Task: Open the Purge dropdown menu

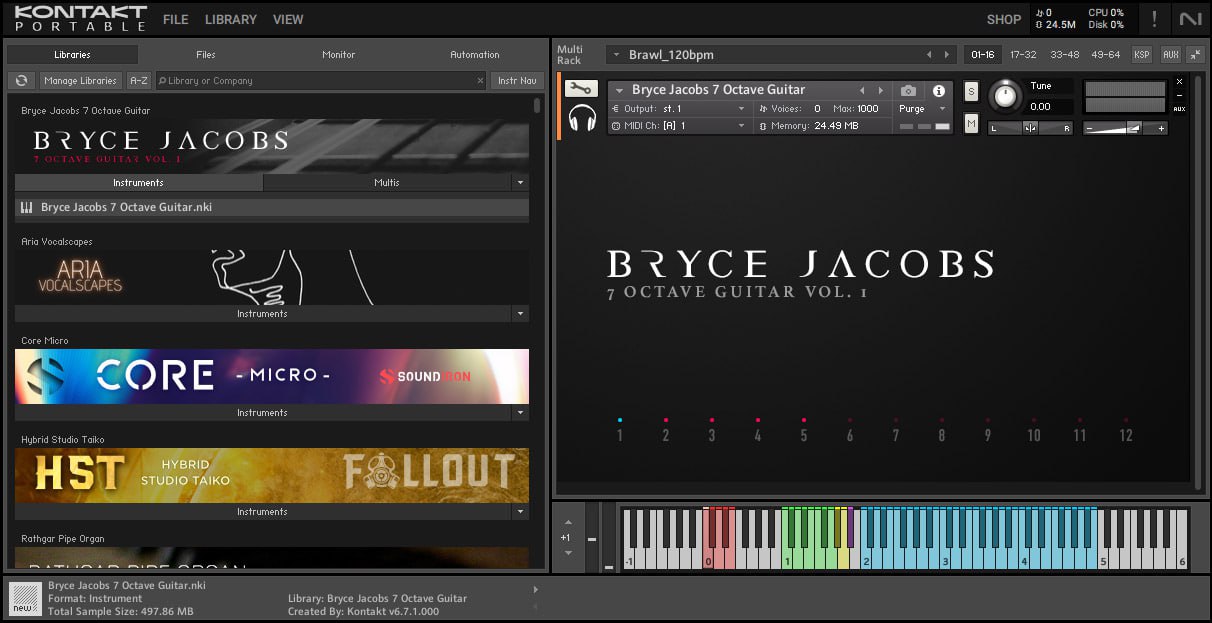Action: pos(942,109)
